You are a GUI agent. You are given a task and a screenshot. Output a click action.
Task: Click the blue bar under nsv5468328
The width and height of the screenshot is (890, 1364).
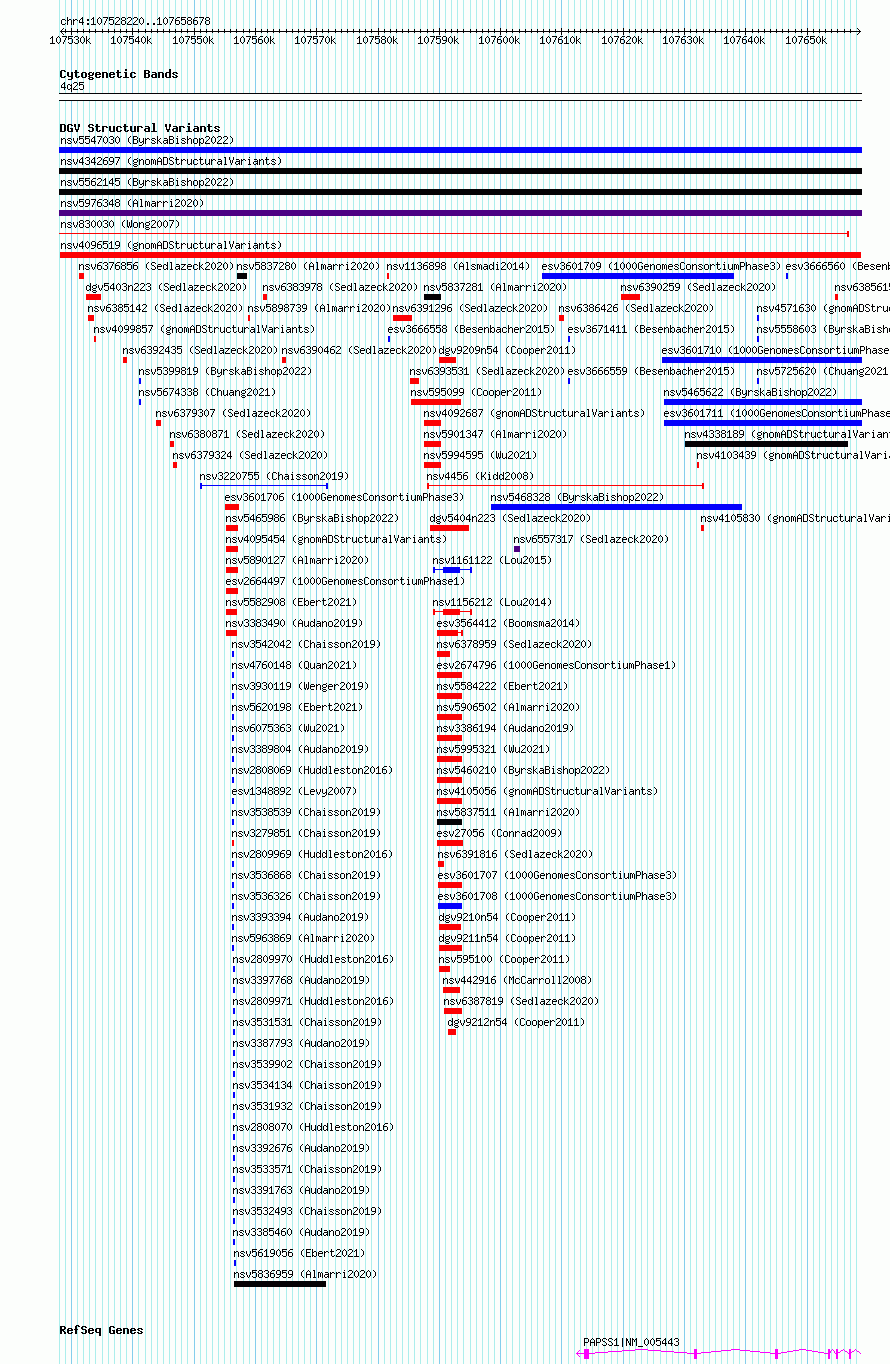tap(616, 507)
